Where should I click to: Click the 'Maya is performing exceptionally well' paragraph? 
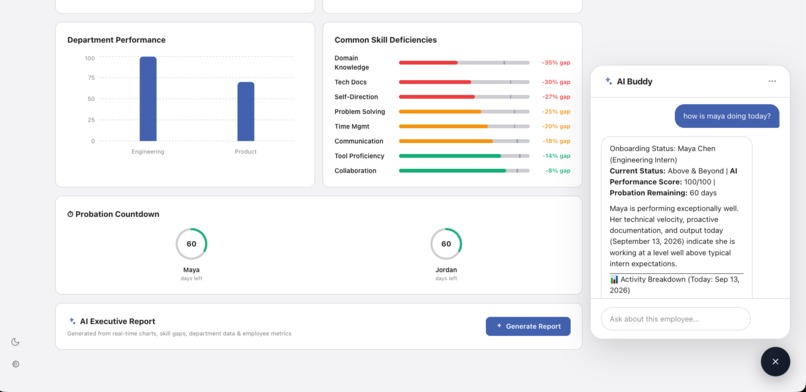674,236
